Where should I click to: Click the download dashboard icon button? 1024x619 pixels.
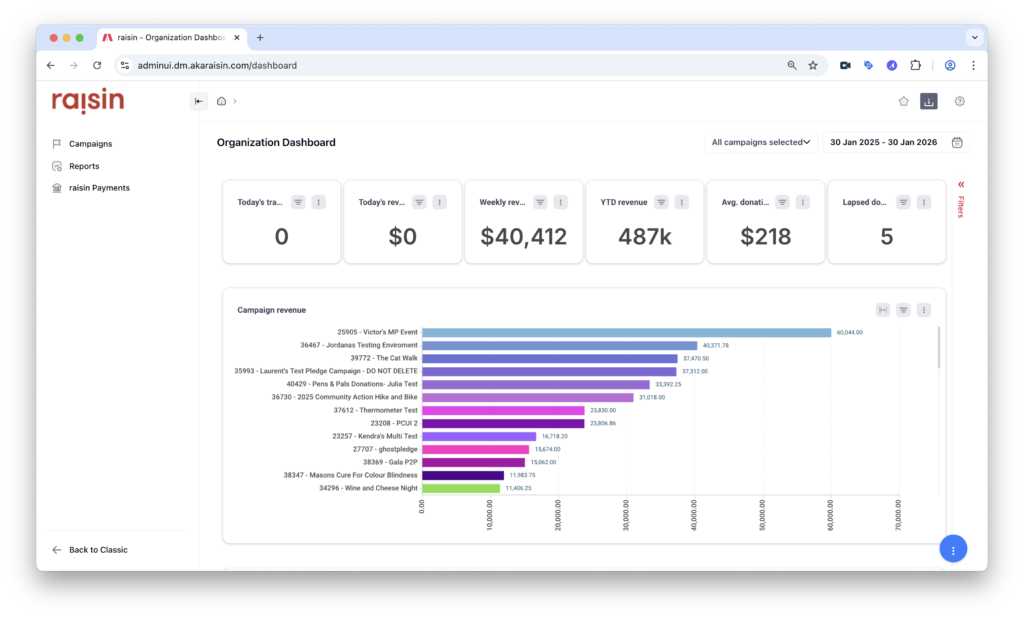(929, 101)
